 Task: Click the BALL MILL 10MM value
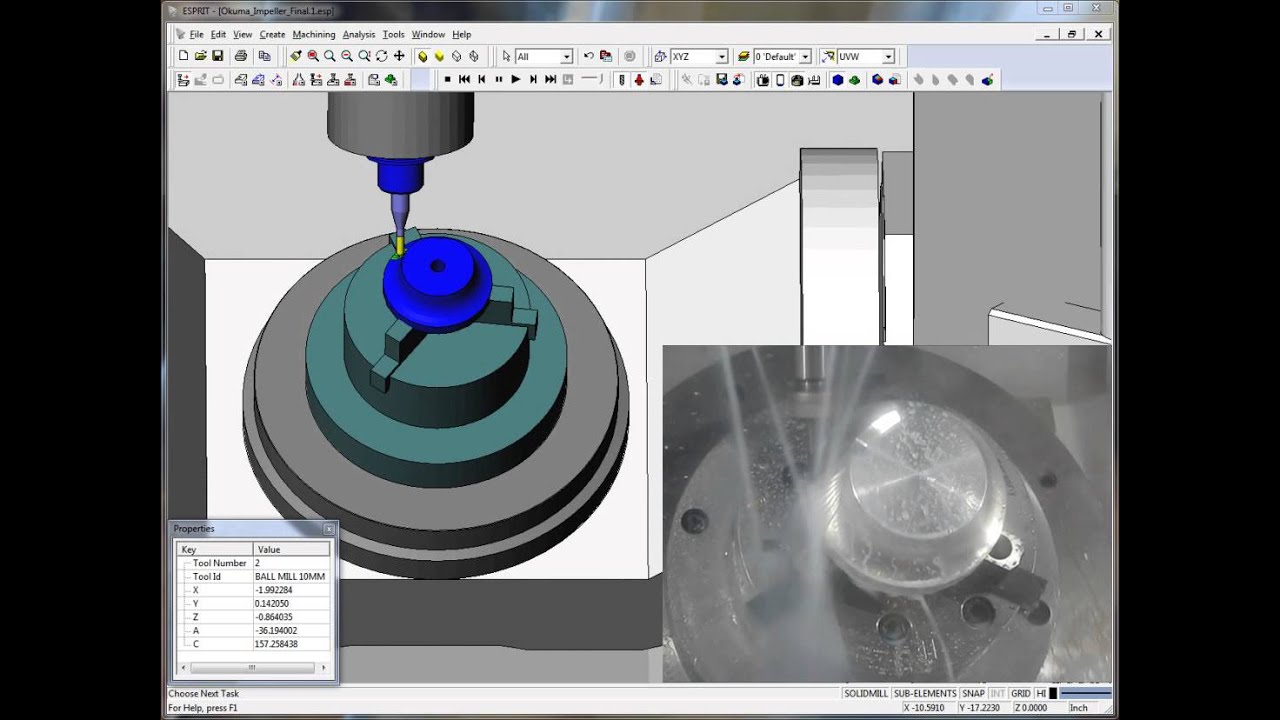click(x=290, y=577)
